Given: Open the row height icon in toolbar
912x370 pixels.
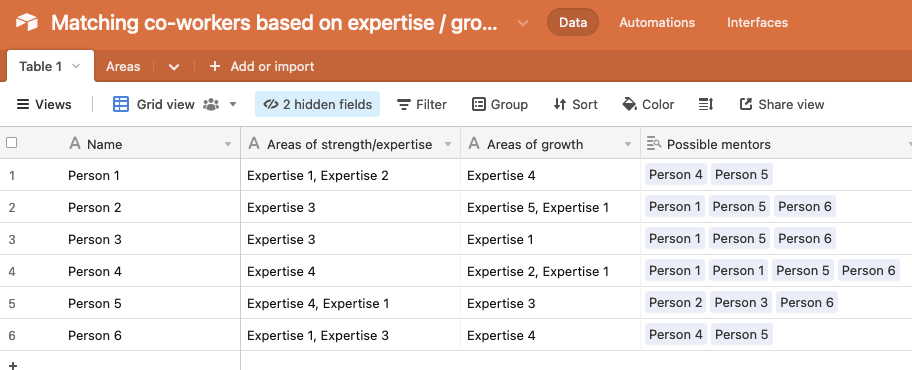Looking at the screenshot, I should point(706,105).
